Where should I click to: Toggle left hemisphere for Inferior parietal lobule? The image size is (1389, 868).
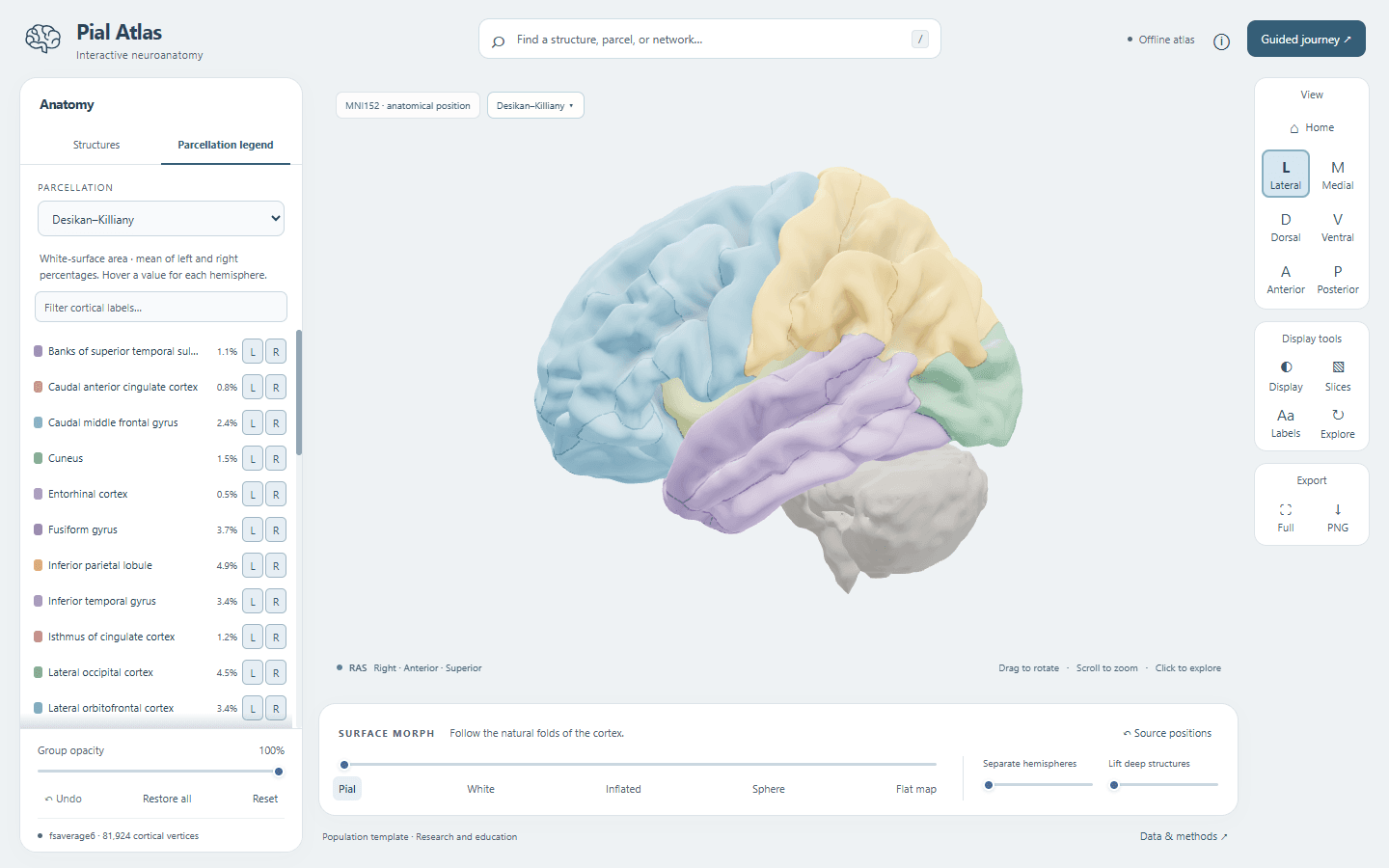click(253, 566)
